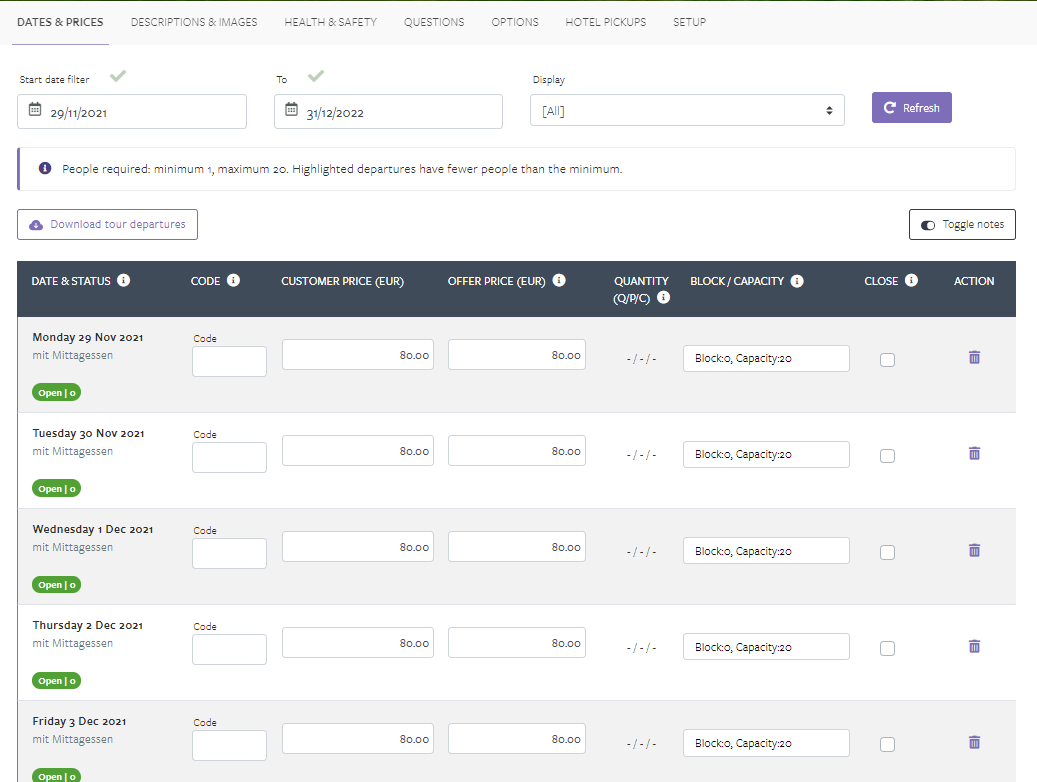Tick Close checkbox for Monday 29 Nov
This screenshot has width=1037, height=782.
888,360
